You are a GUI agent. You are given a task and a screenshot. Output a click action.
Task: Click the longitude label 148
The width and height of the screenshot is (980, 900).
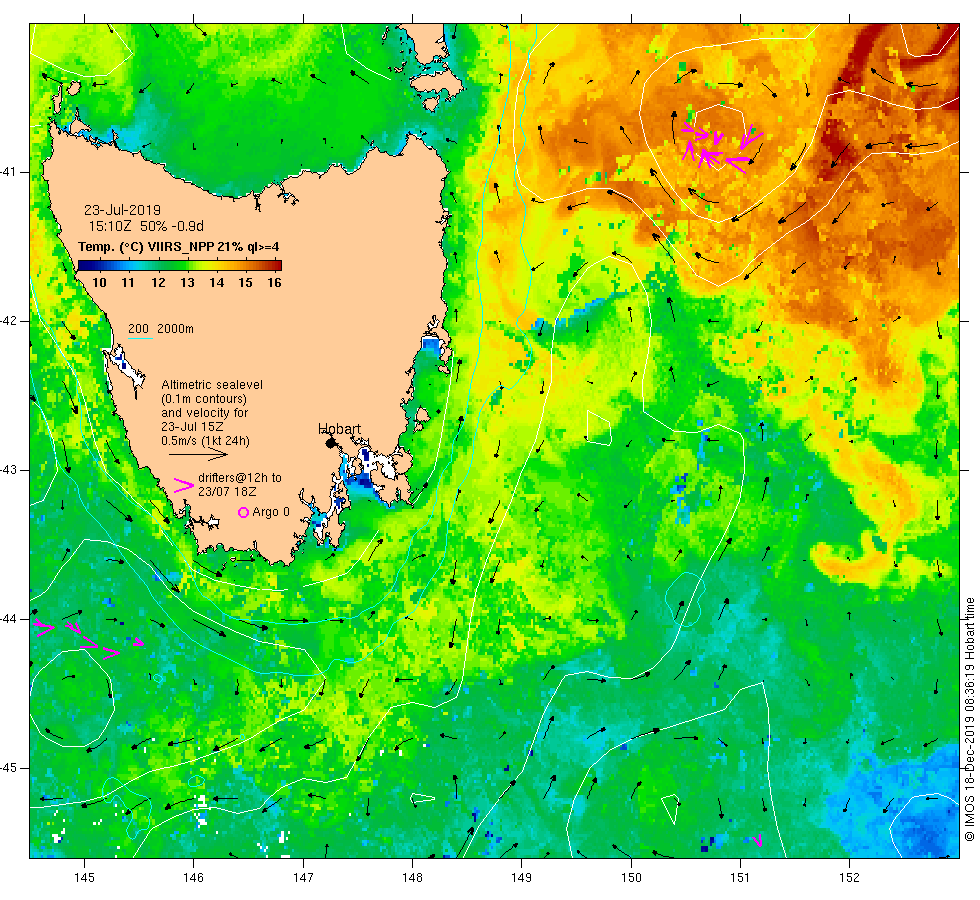[412, 878]
